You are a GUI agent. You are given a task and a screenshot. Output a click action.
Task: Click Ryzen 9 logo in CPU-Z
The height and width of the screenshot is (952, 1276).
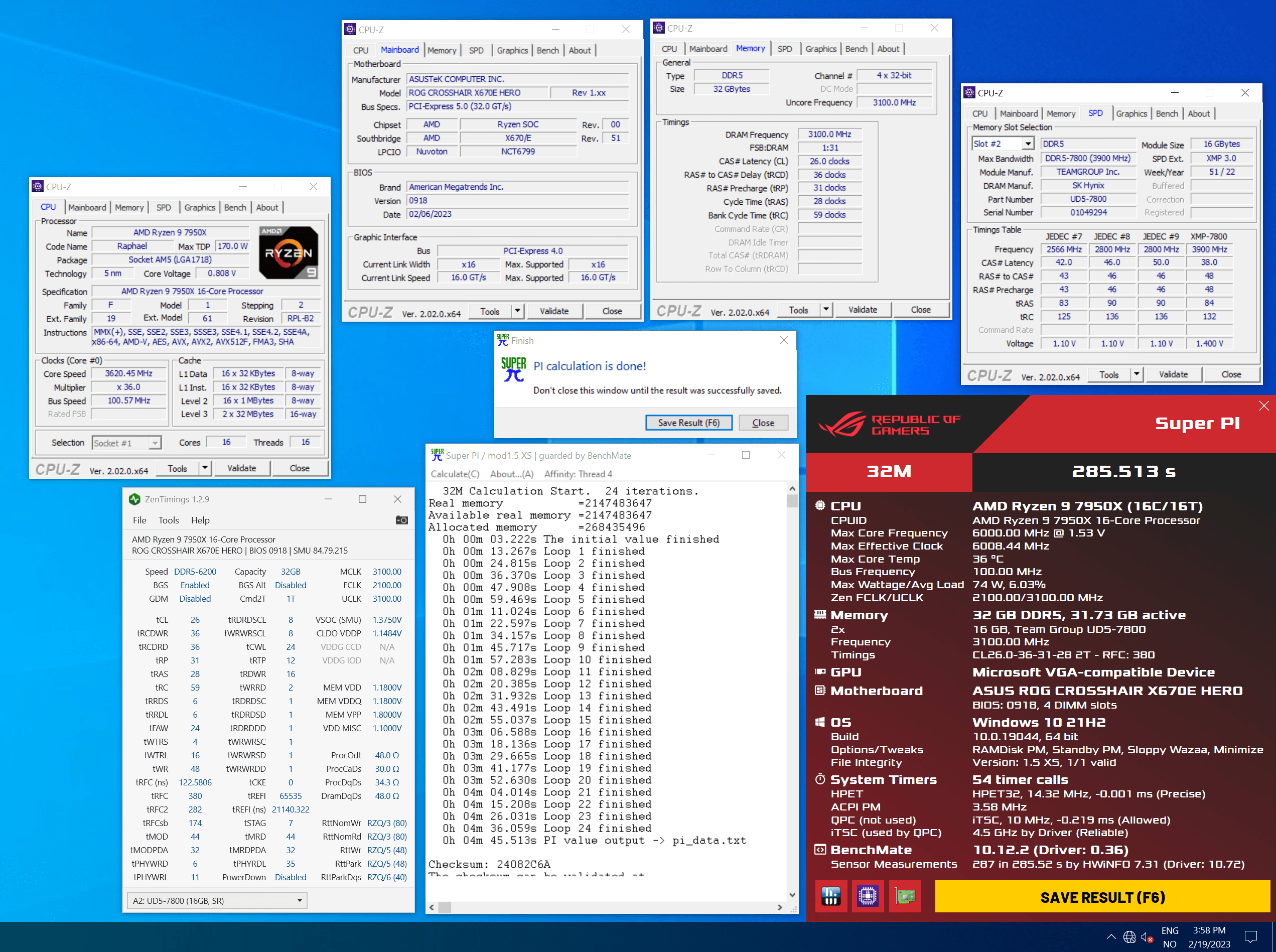(x=289, y=253)
